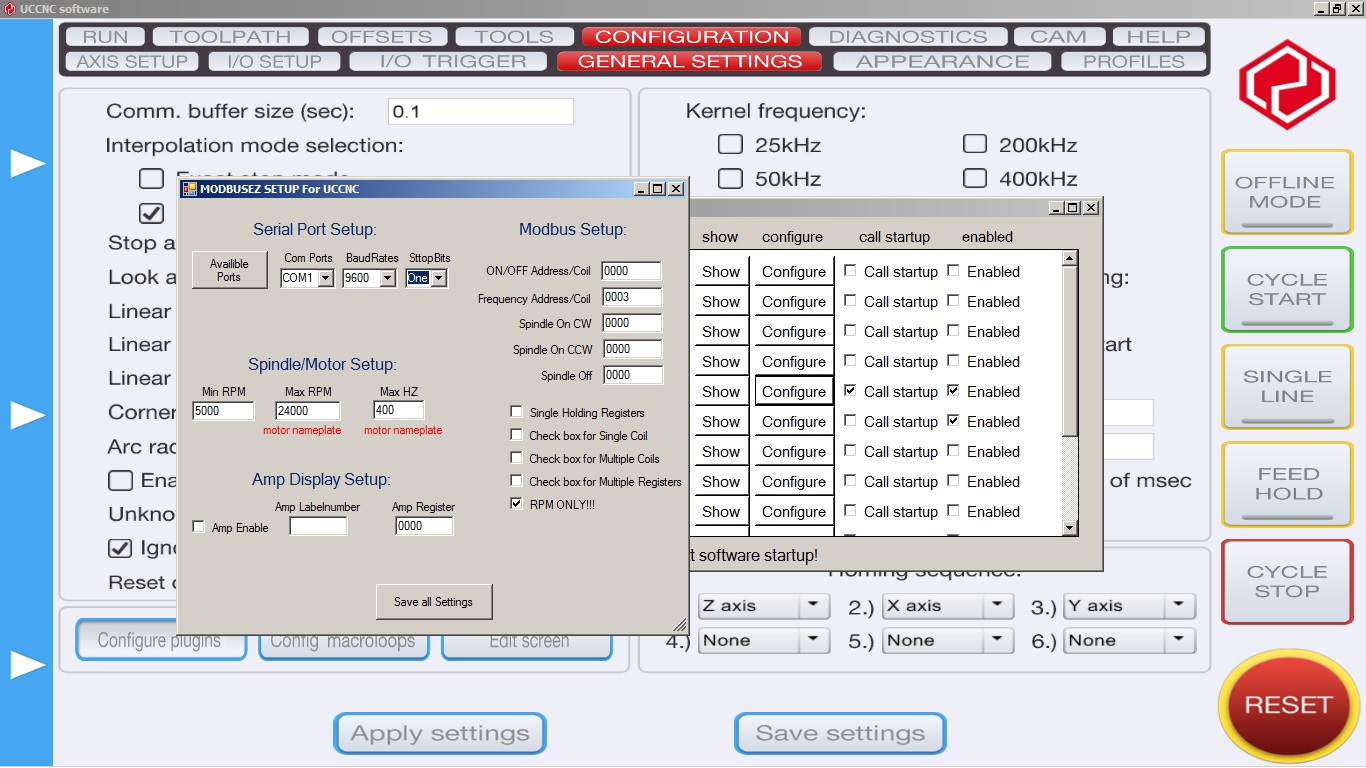Switch to the RUN tab
This screenshot has height=768, width=1366.
[x=105, y=37]
